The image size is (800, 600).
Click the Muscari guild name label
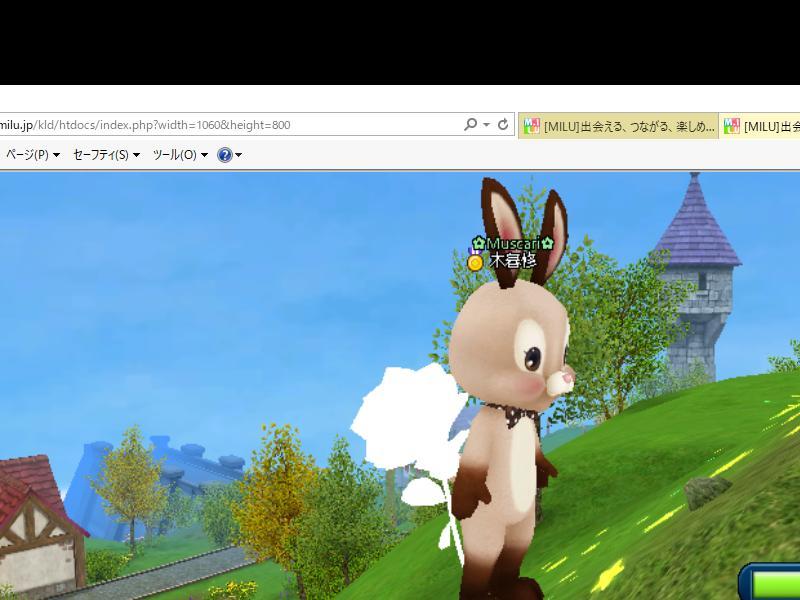coord(513,244)
